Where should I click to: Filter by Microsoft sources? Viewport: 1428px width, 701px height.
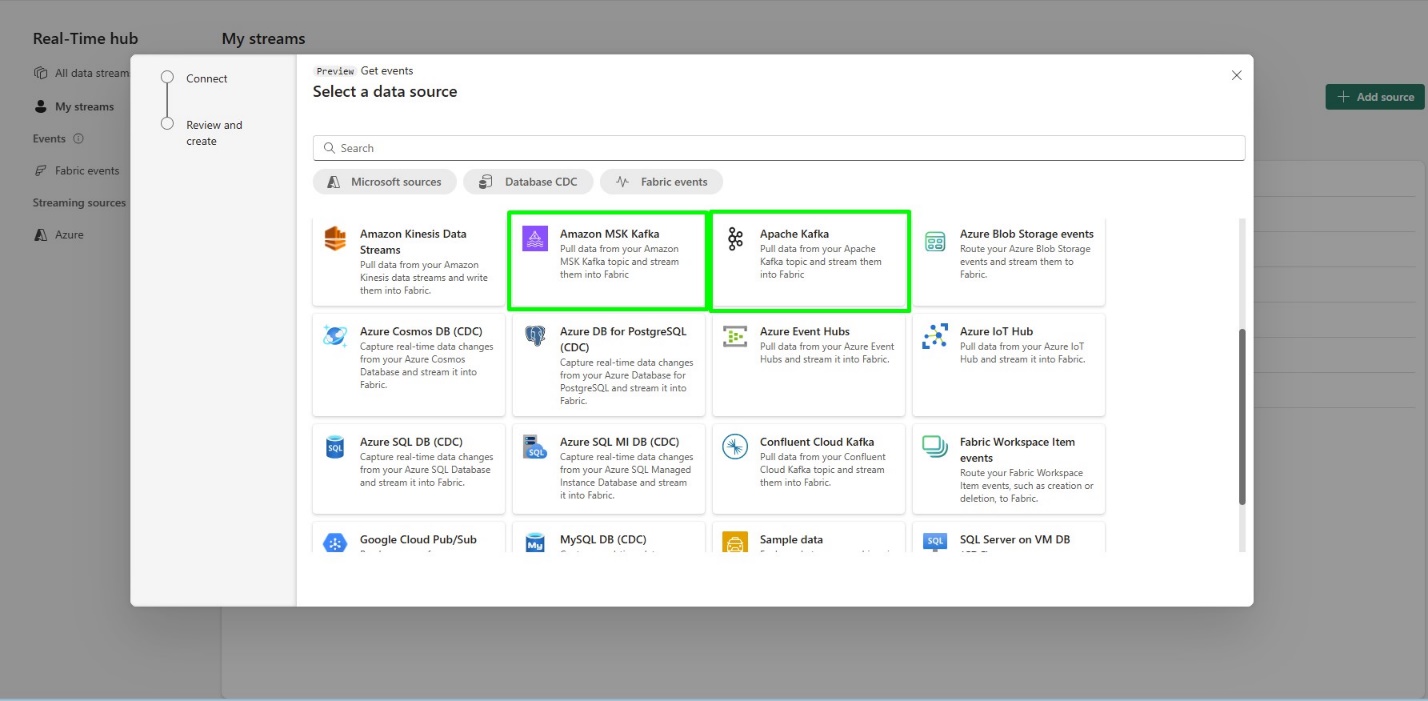[385, 182]
